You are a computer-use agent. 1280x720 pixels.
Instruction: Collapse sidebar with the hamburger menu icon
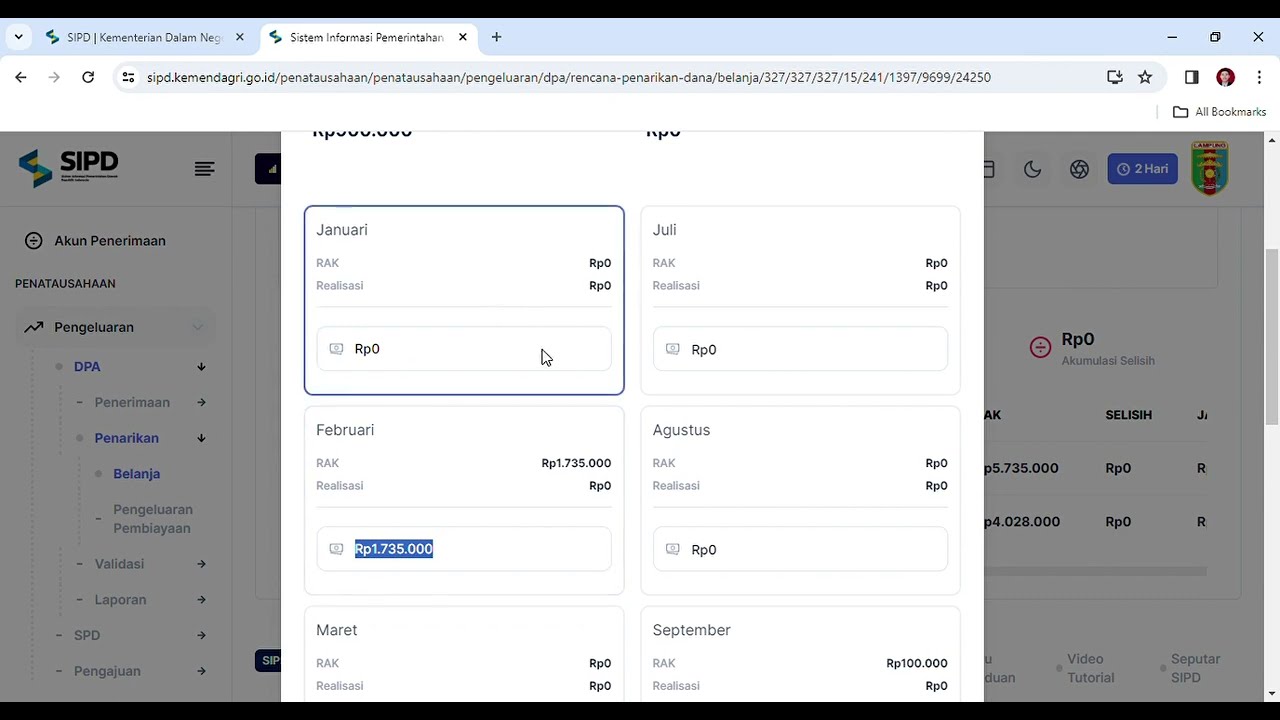coord(205,169)
